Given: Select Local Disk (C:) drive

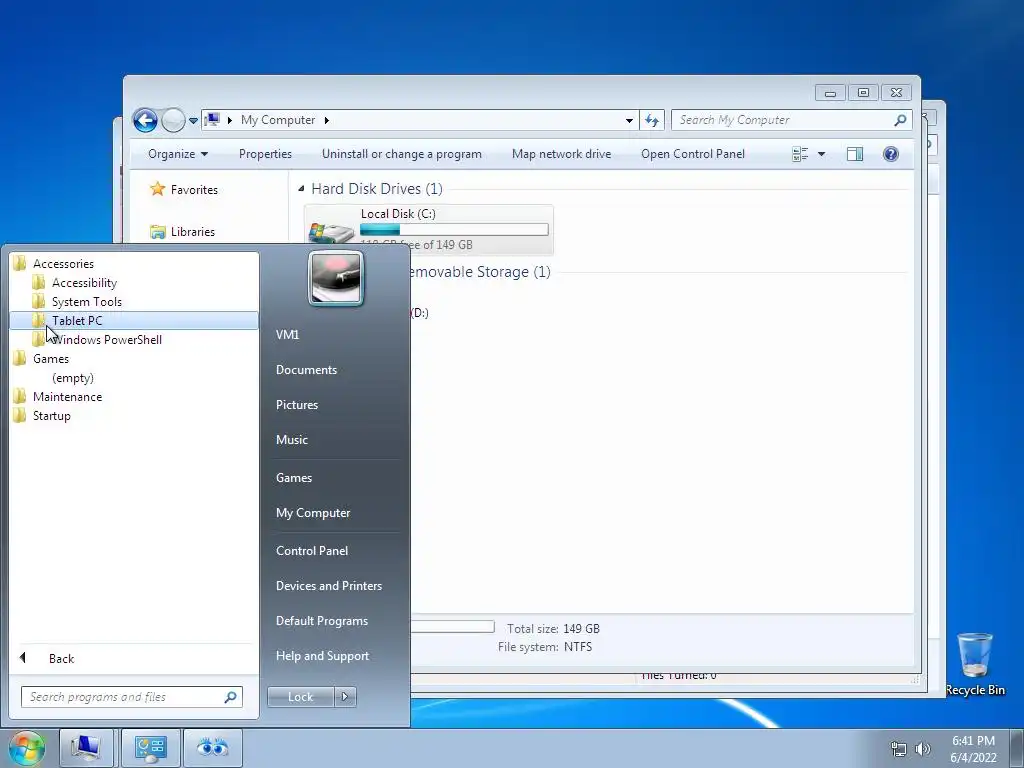Looking at the screenshot, I should [x=428, y=229].
